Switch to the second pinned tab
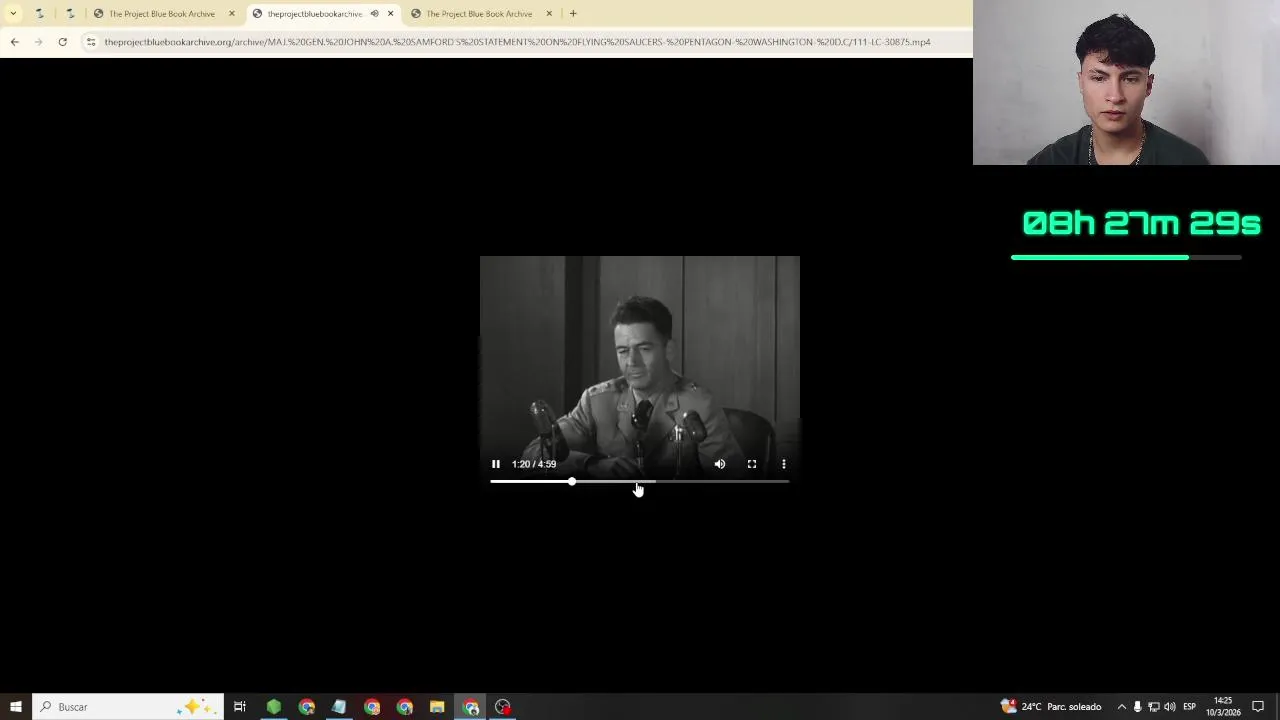The width and height of the screenshot is (1280, 720). pos(70,14)
